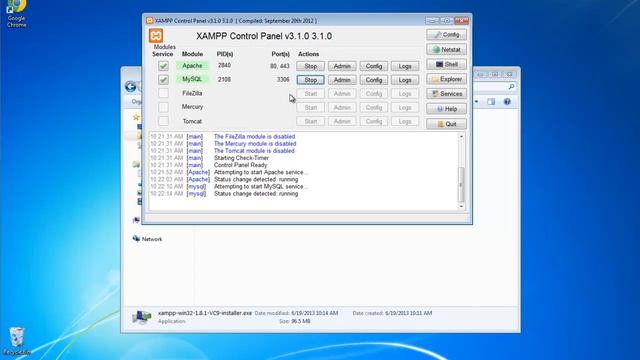Image resolution: width=640 pixels, height=360 pixels.
Task: Click MySQL port 3306
Action: click(x=283, y=79)
